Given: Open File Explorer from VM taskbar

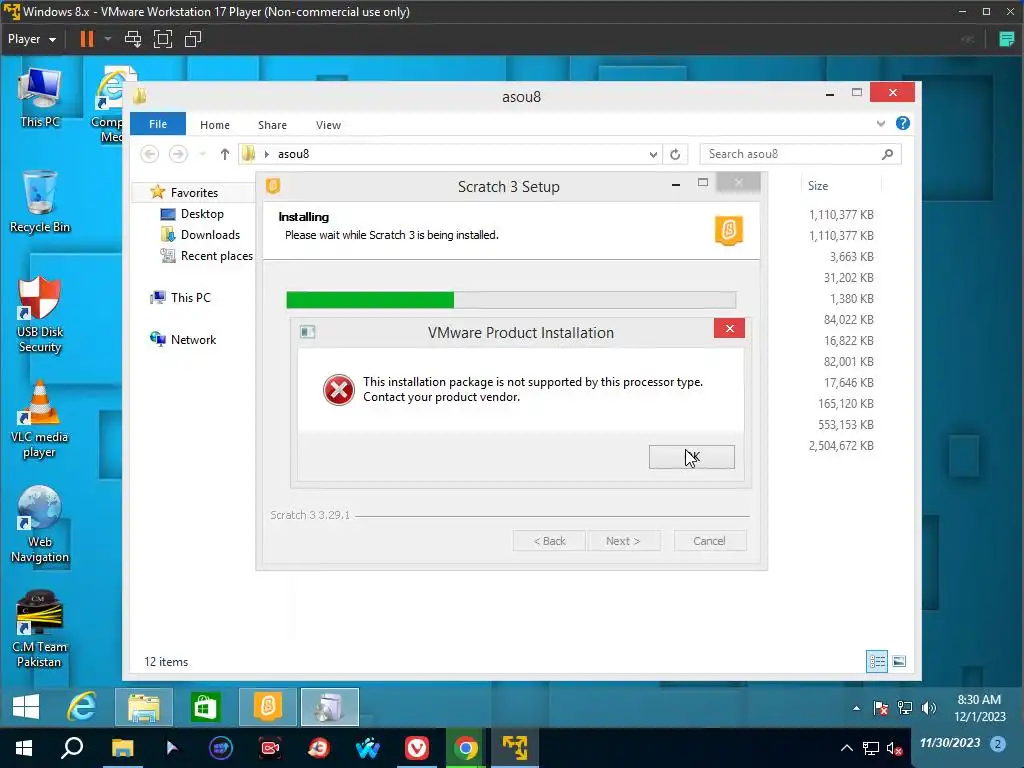Looking at the screenshot, I should click(144, 707).
